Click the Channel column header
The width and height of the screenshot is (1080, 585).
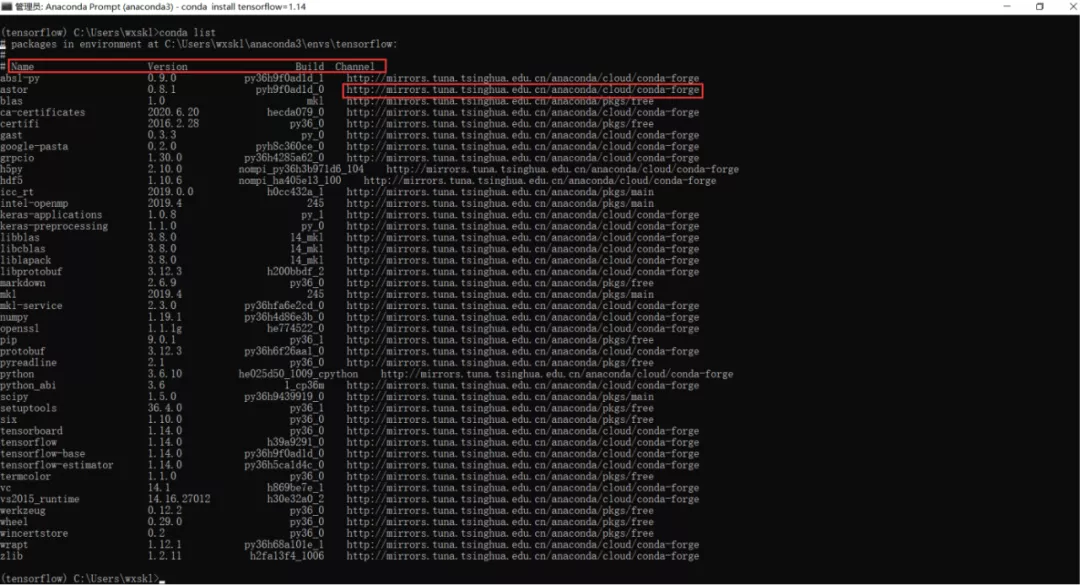[355, 66]
